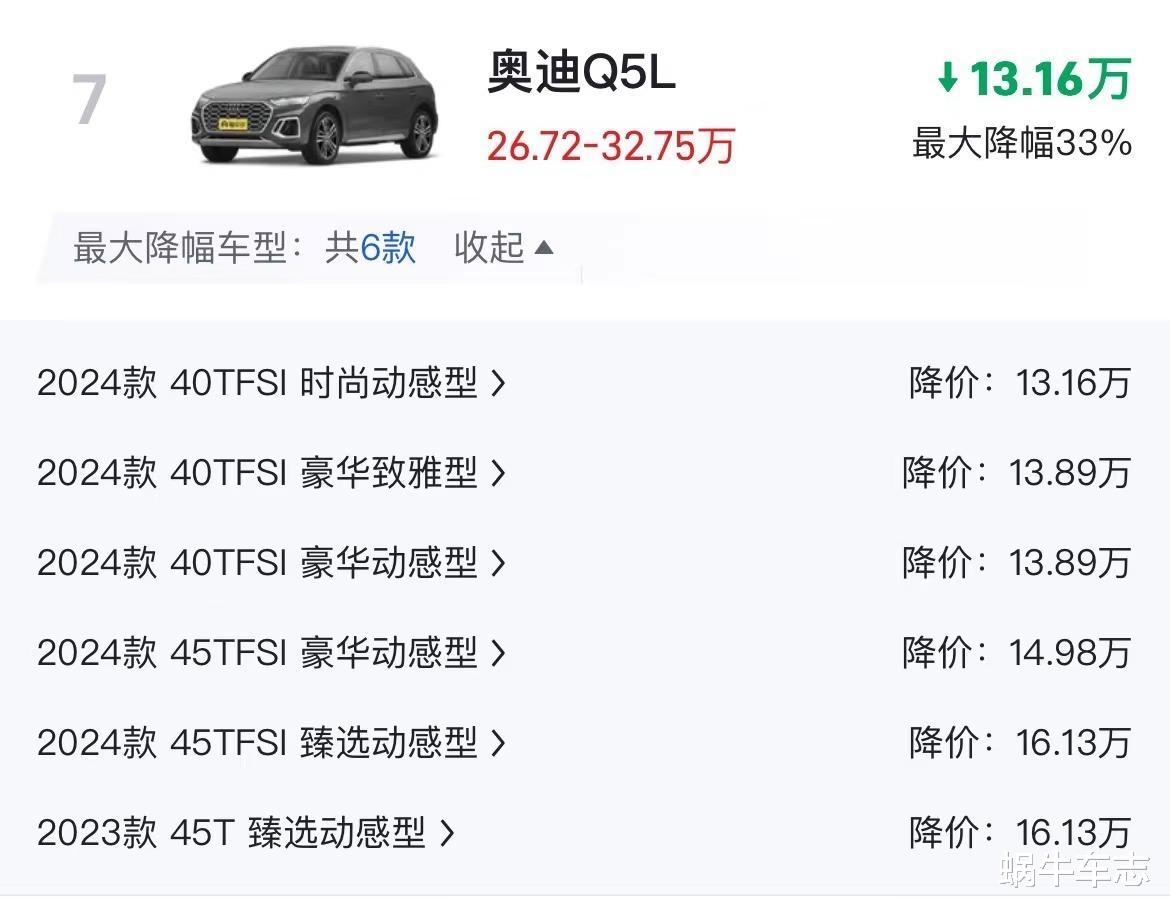Open 2024款 40TFSI 豪华动感型 chevron

498,563
